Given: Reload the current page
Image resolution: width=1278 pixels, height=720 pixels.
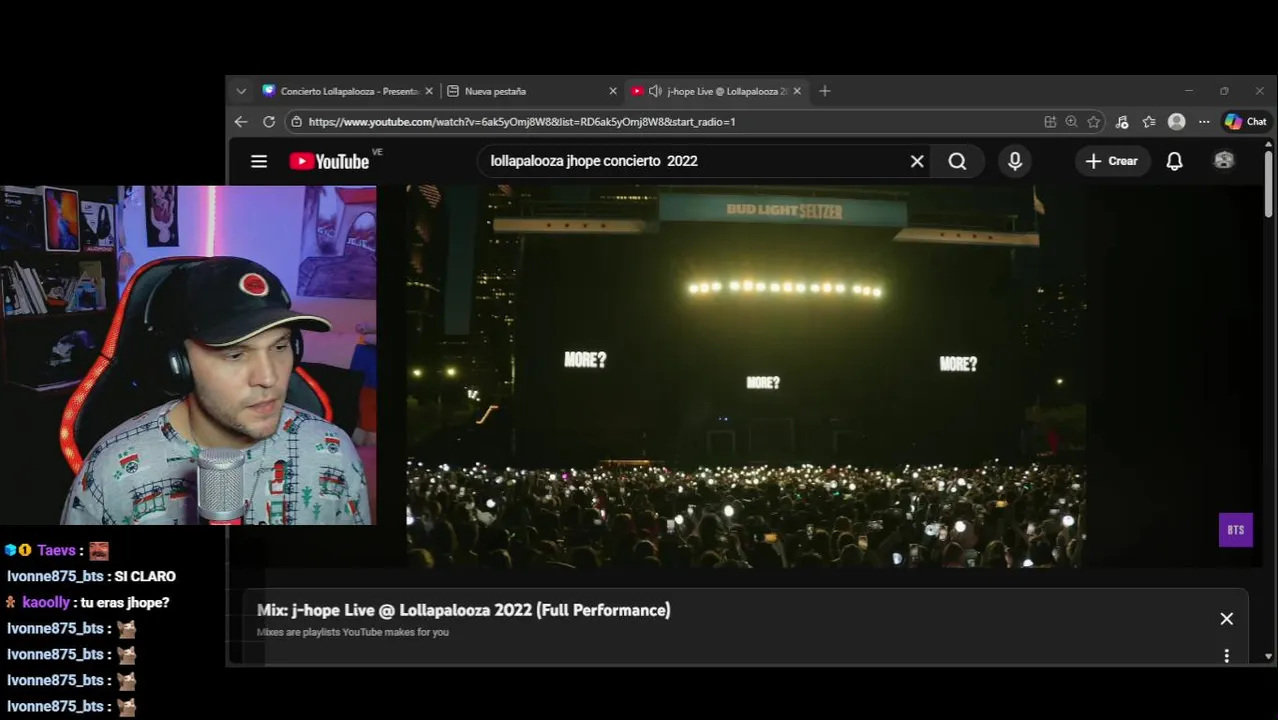Looking at the screenshot, I should click(x=269, y=122).
